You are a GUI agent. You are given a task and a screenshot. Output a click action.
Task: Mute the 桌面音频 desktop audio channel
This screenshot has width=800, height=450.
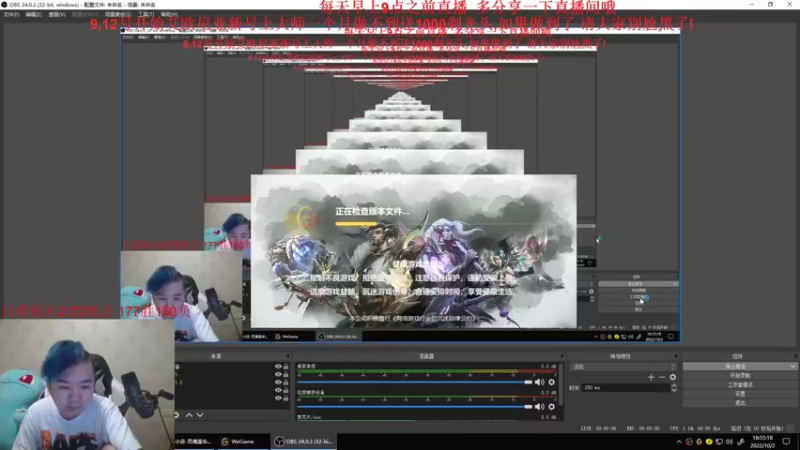pos(539,382)
